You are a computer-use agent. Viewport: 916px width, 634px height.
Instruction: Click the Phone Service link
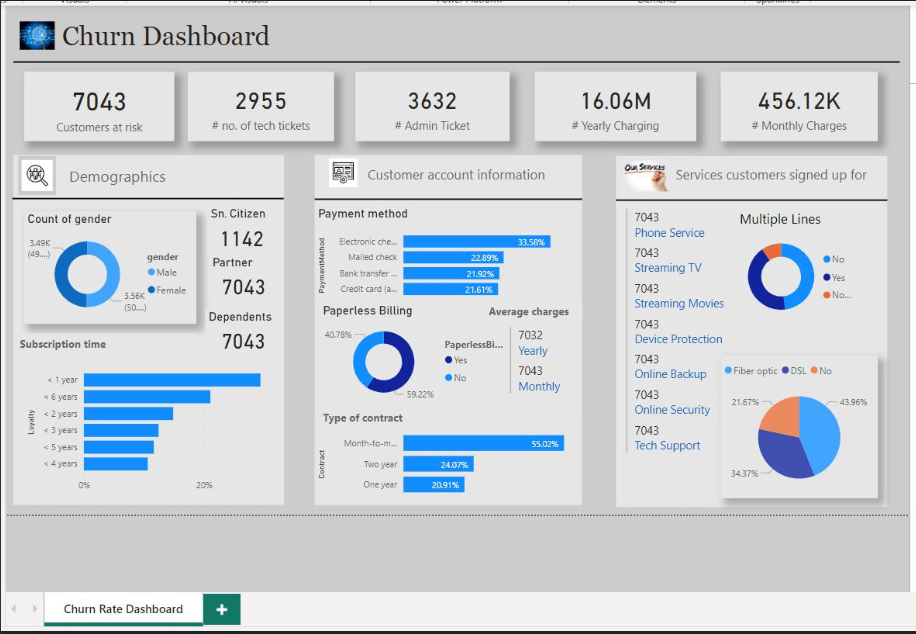tap(669, 233)
